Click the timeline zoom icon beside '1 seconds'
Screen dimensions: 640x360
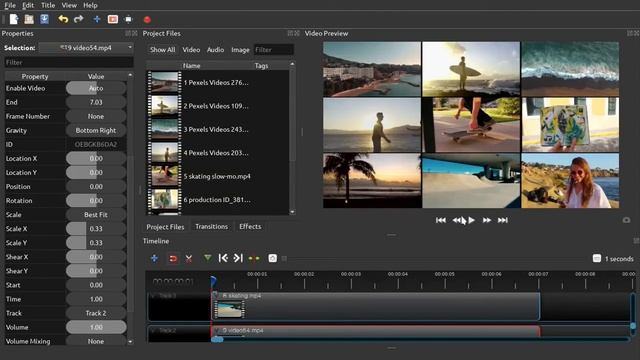click(x=597, y=258)
